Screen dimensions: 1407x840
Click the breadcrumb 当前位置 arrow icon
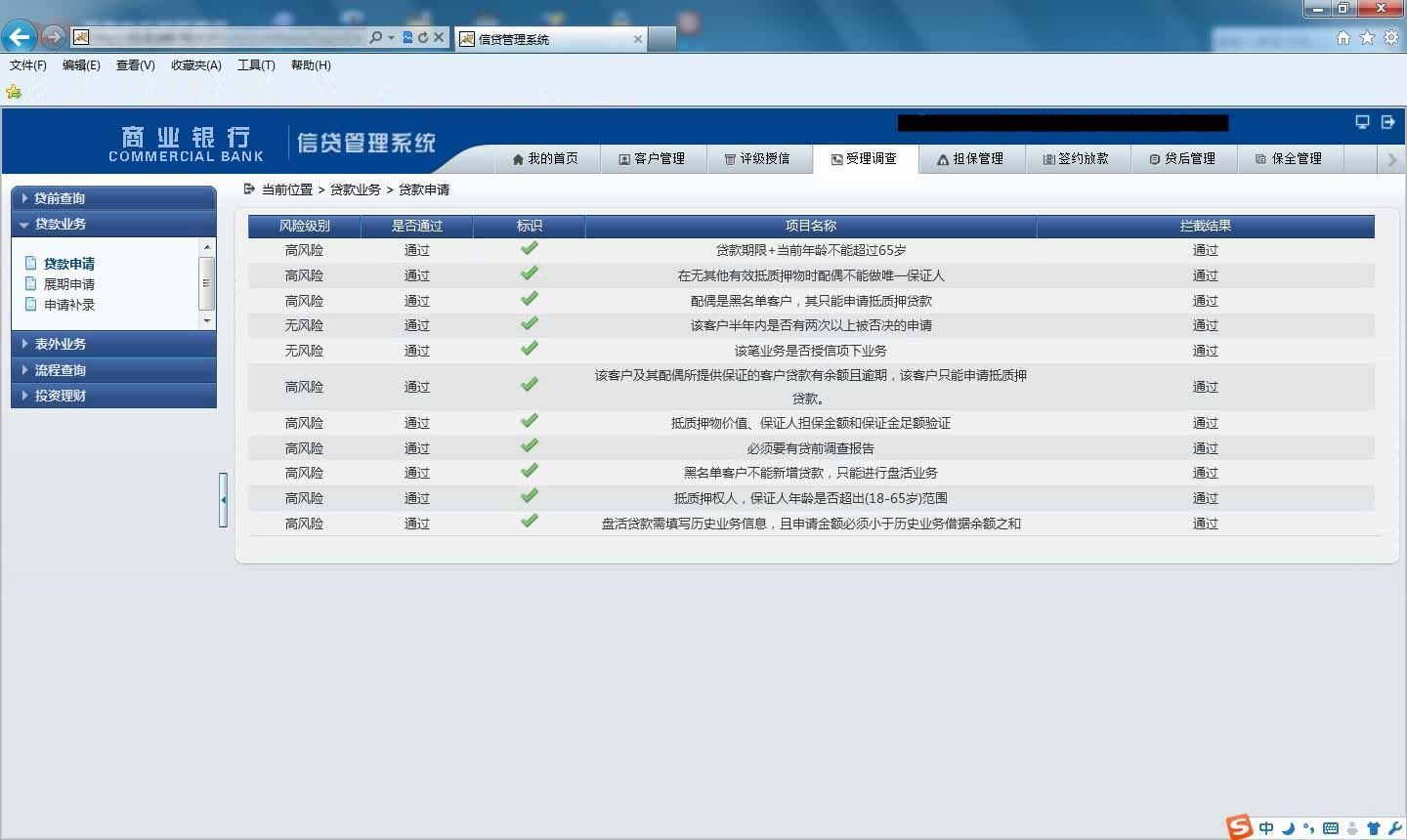[249, 189]
